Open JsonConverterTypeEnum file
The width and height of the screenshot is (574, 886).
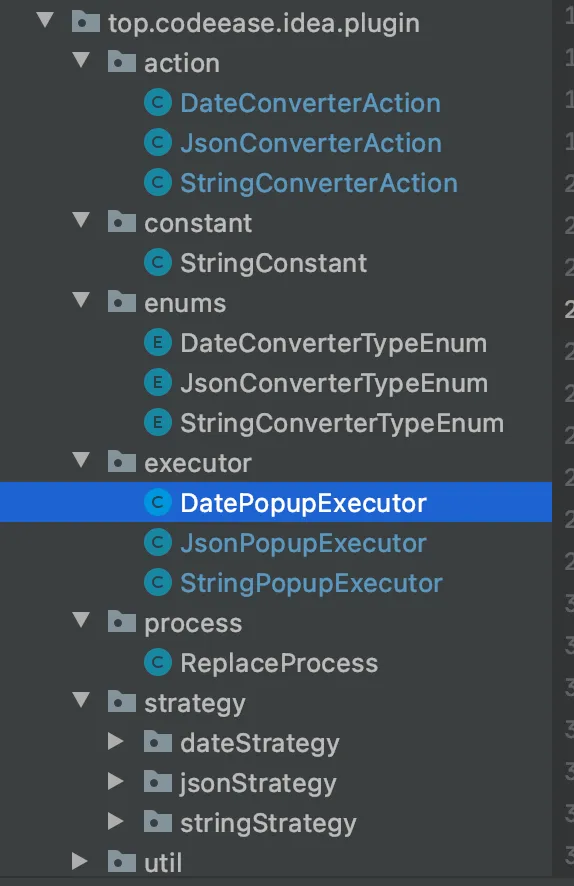(x=334, y=383)
